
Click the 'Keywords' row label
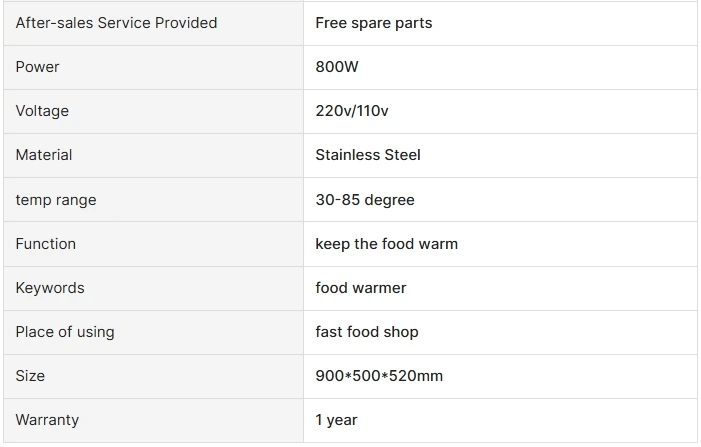click(50, 288)
